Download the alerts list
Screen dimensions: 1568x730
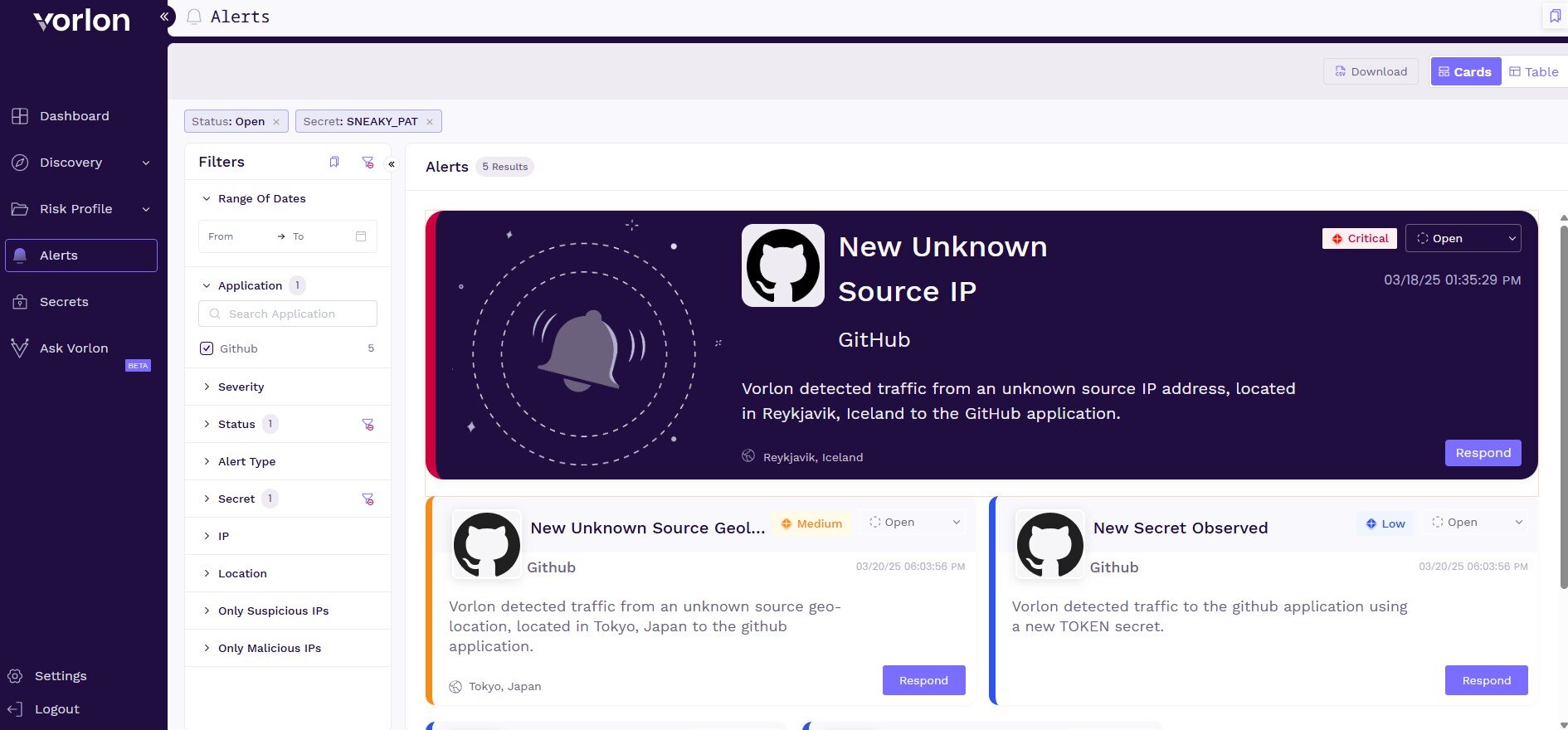click(x=1371, y=71)
